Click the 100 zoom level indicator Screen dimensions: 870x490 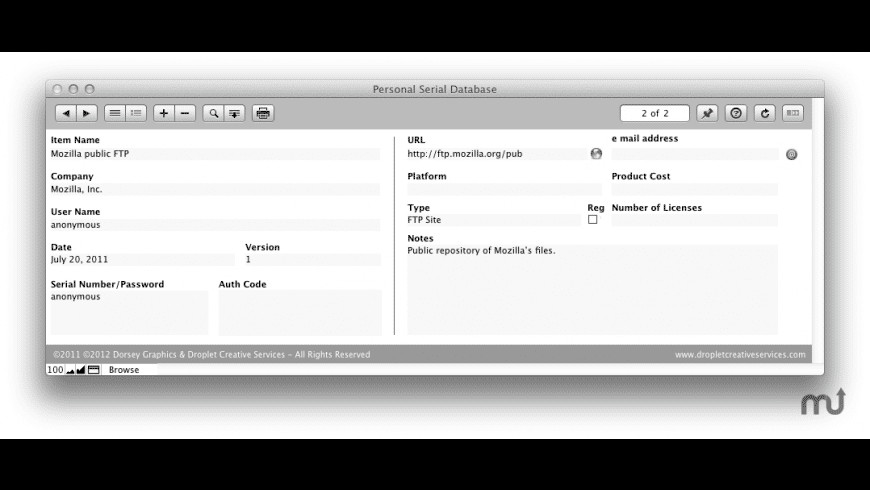(x=55, y=370)
